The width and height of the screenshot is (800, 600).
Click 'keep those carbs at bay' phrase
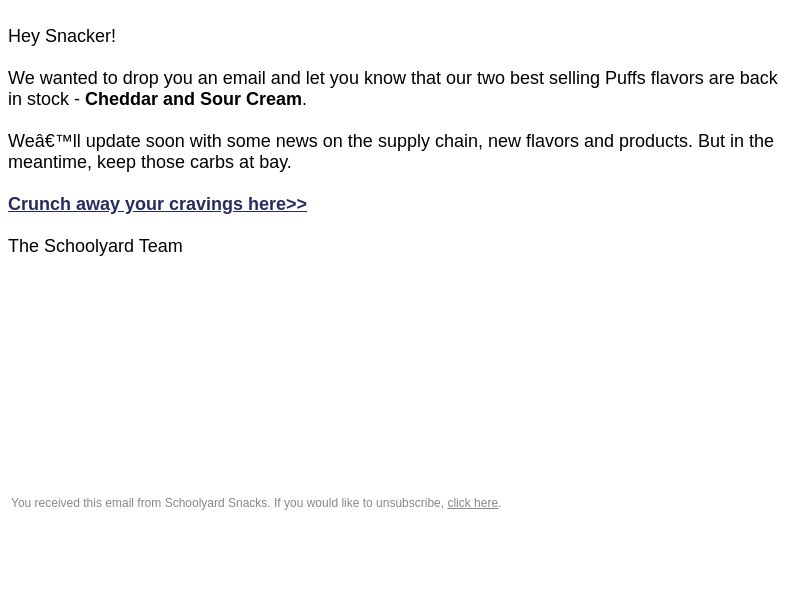coord(192,162)
